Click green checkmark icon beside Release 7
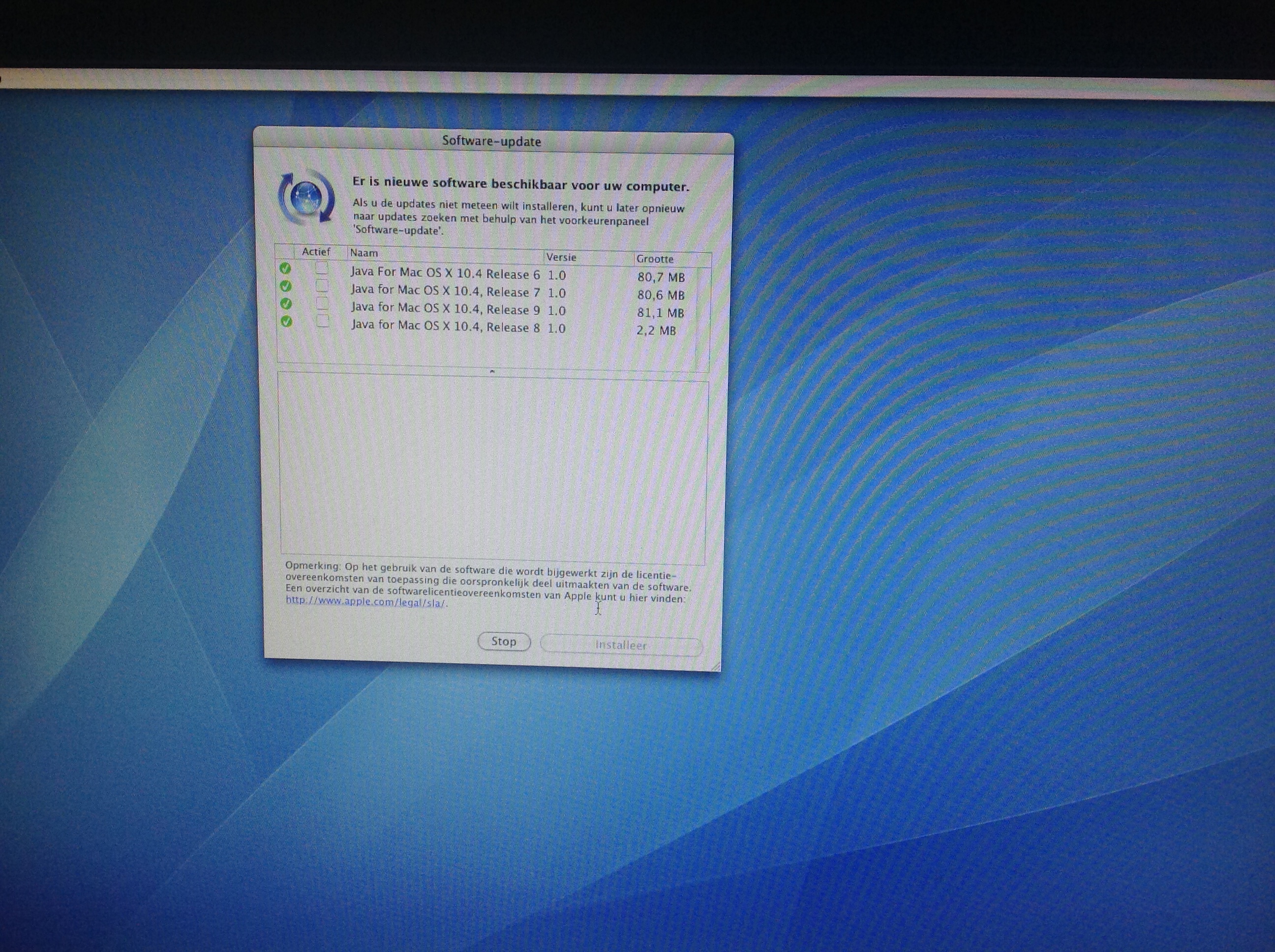This screenshot has height=952, width=1275. pos(285,286)
